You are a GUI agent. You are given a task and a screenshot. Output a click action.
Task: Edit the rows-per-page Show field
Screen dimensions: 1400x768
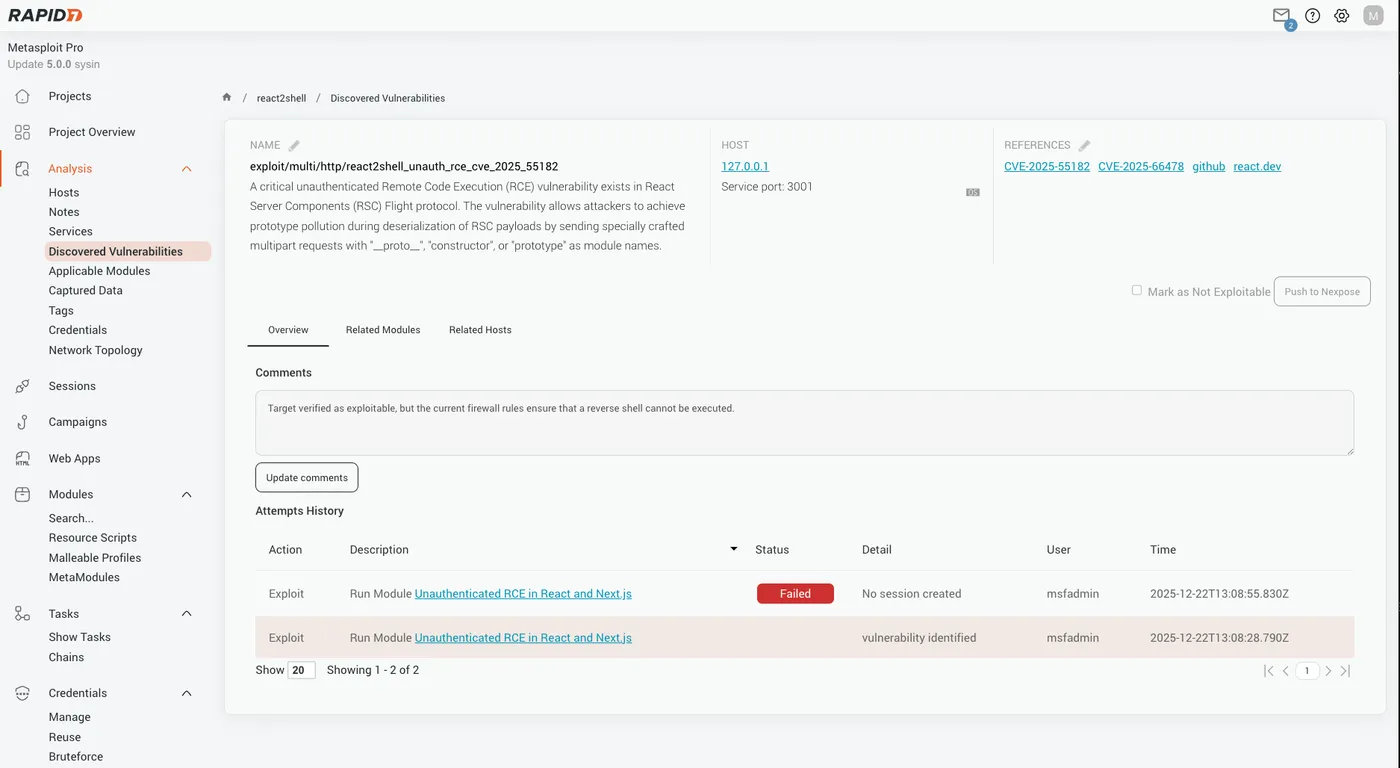point(302,669)
